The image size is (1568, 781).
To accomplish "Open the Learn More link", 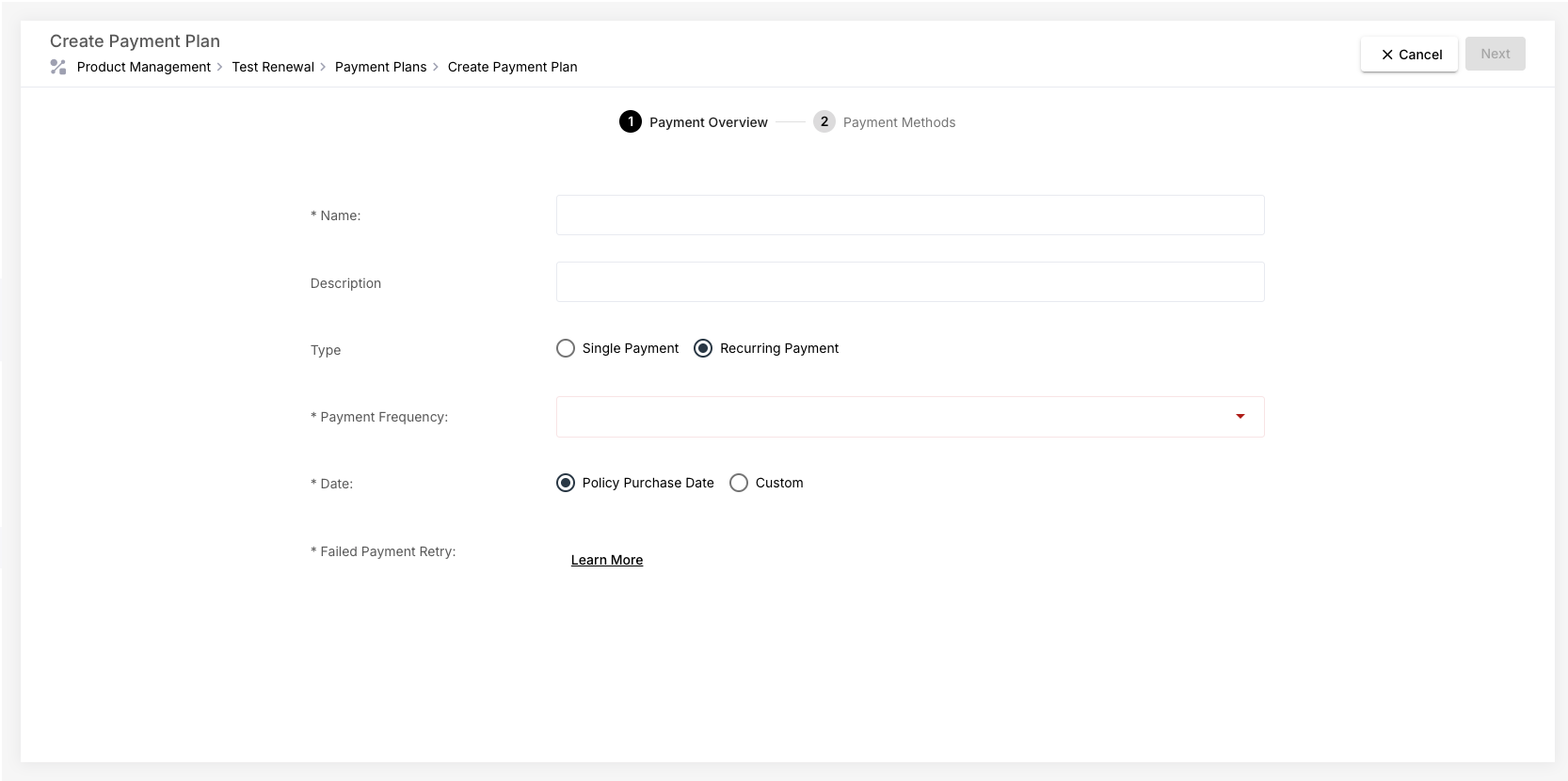I will click(607, 560).
